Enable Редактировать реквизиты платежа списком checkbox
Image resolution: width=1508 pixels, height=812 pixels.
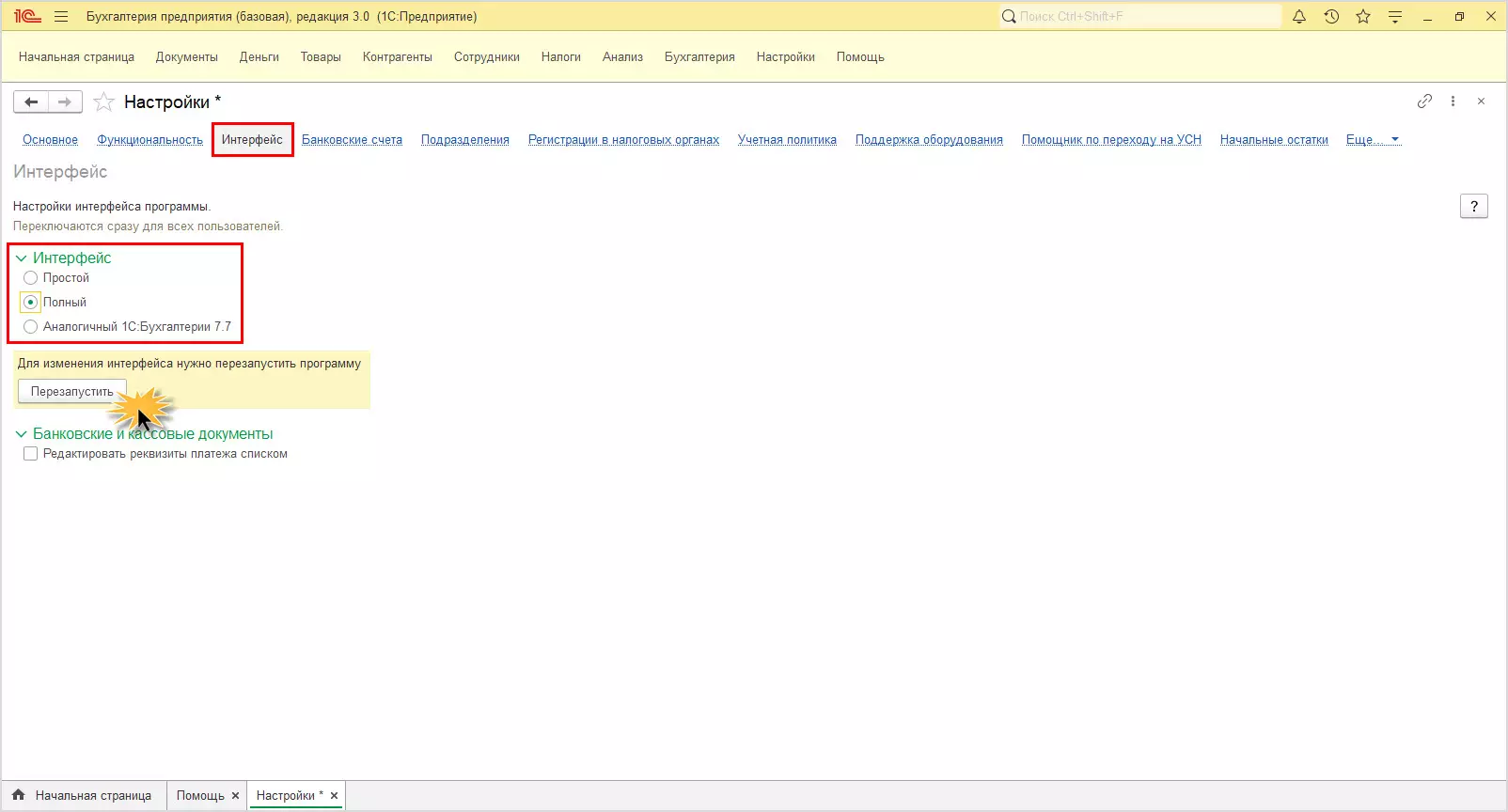tap(31, 454)
